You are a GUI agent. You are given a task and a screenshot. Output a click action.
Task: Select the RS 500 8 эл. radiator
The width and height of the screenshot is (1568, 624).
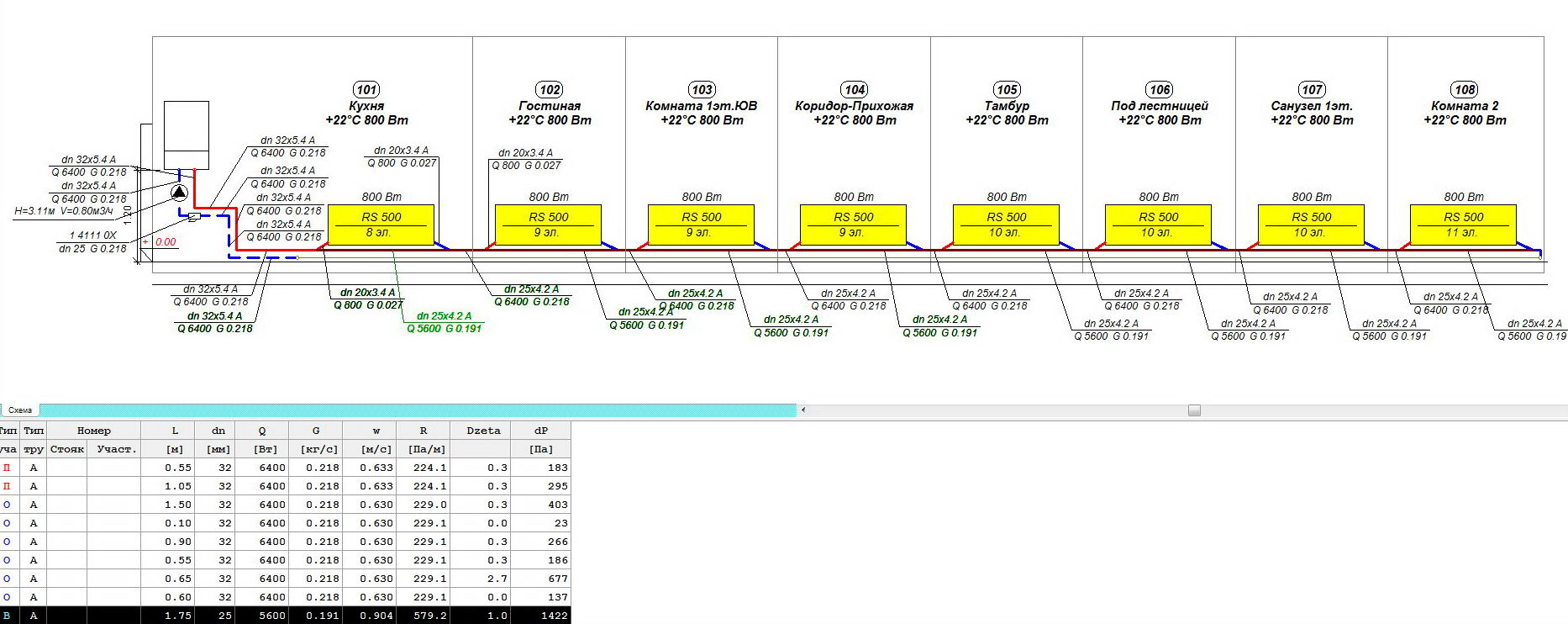[381, 225]
